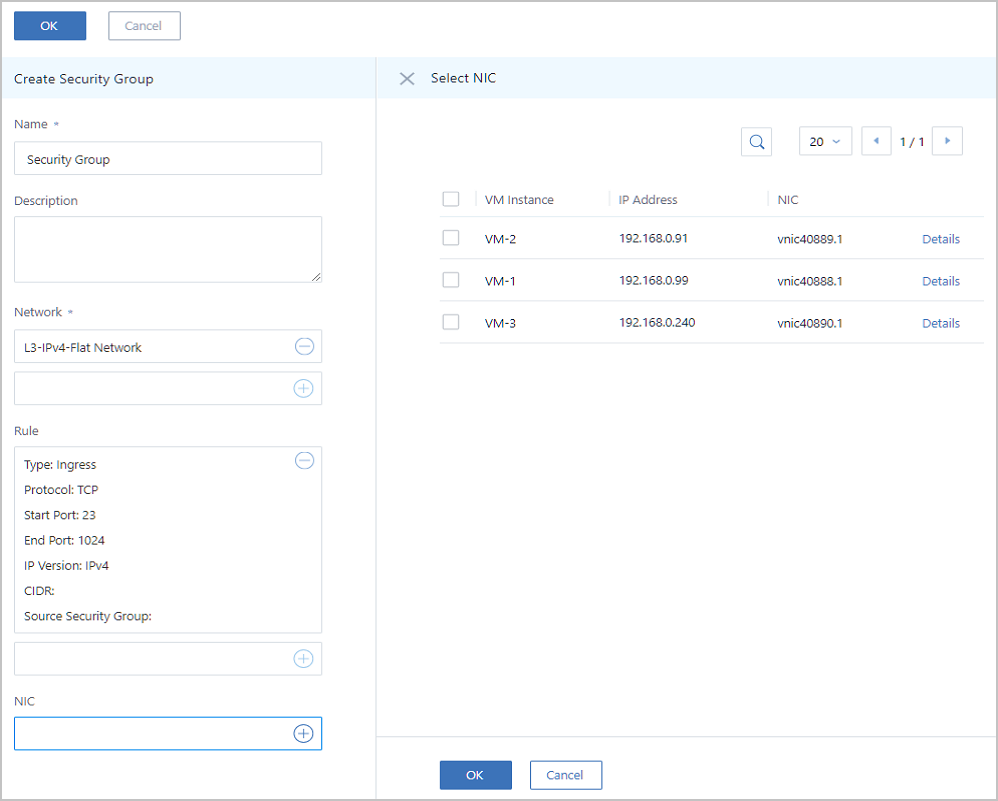Click the 'IP Version: IPv4' rule line
Viewport: 998px width, 801px height.
pyautogui.click(x=66, y=565)
